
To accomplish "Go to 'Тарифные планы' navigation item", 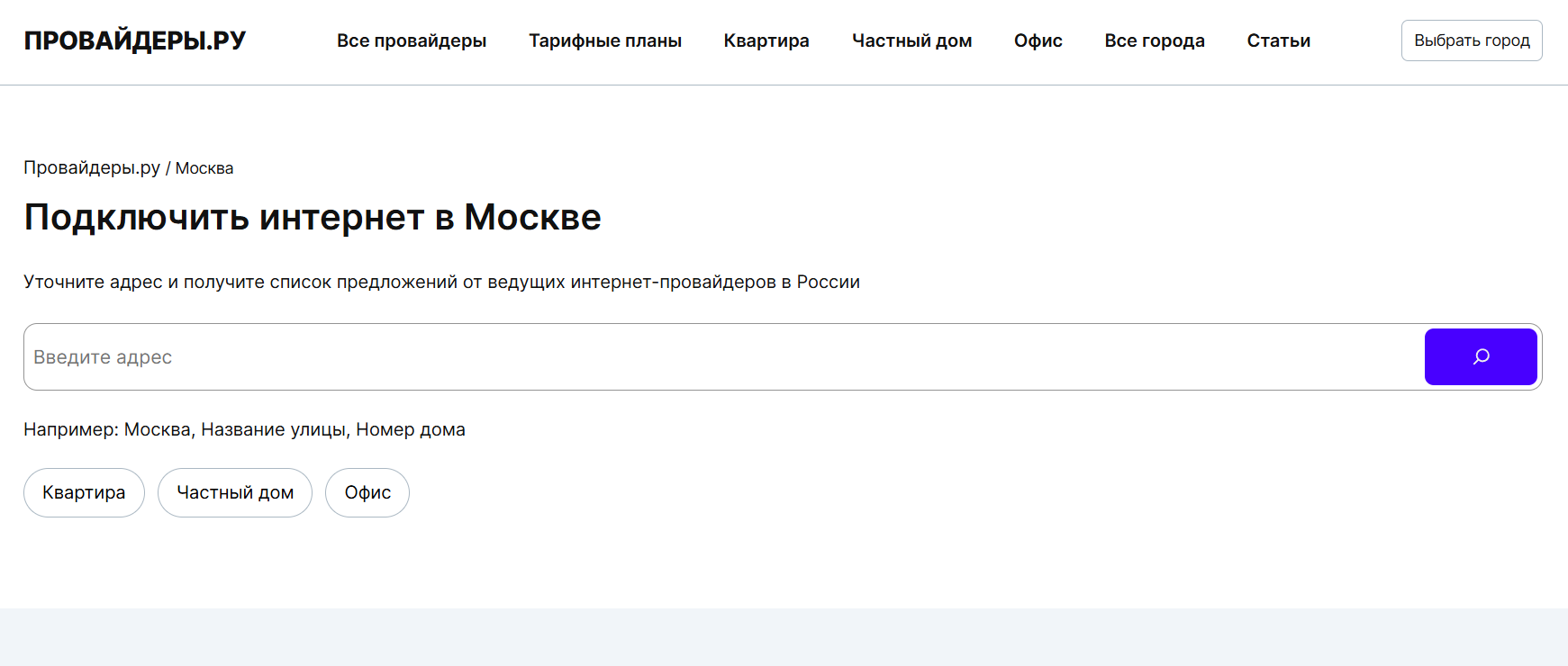I will [x=605, y=40].
